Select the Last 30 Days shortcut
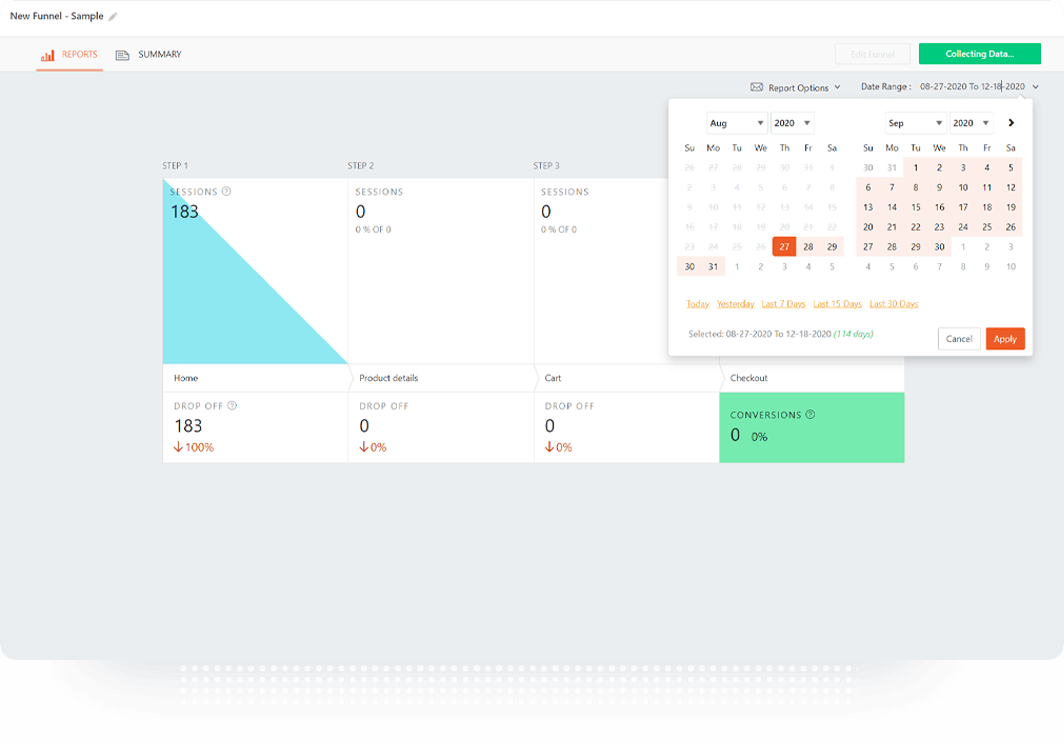Viewport: 1064px width, 744px height. coord(893,304)
